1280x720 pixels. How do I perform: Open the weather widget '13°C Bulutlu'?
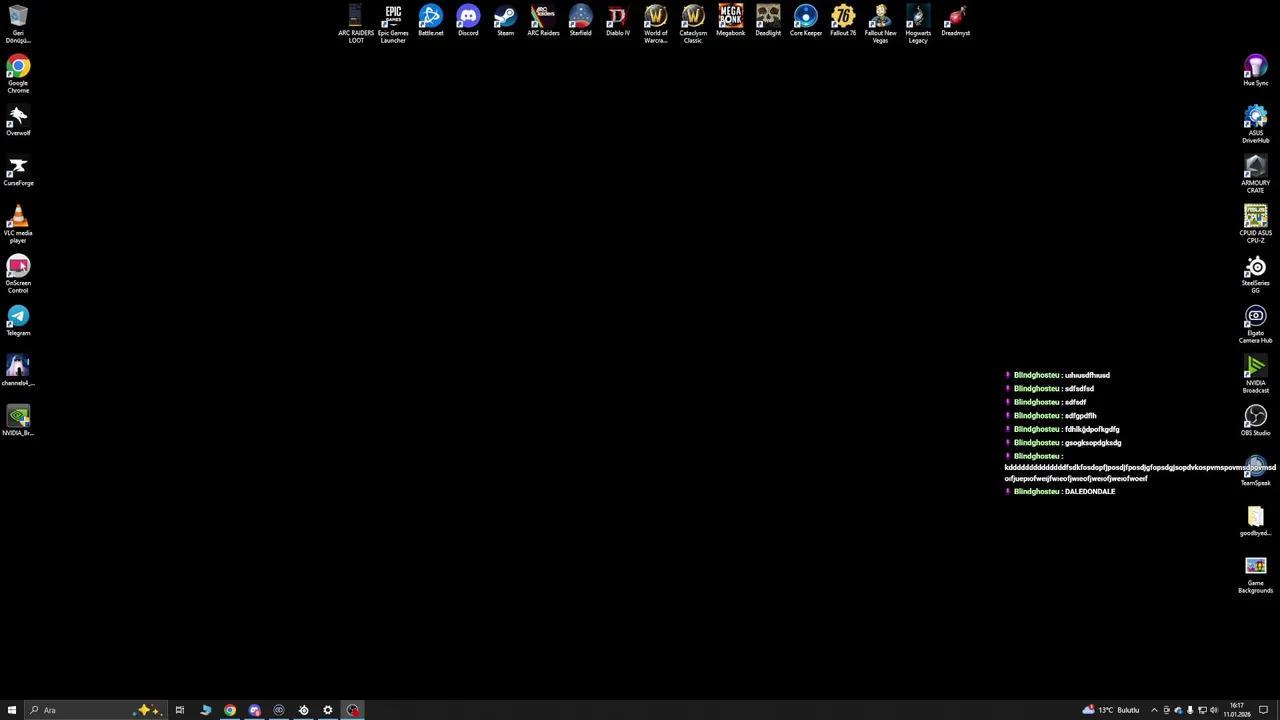click(x=1111, y=710)
